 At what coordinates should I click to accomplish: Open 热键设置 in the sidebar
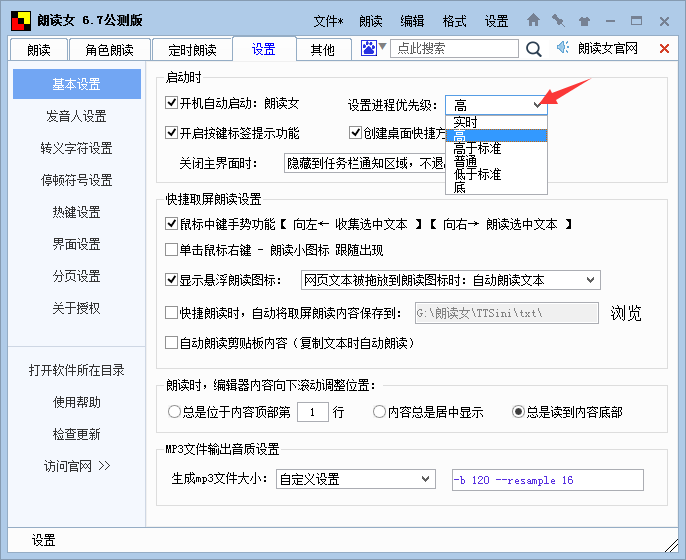click(76, 212)
